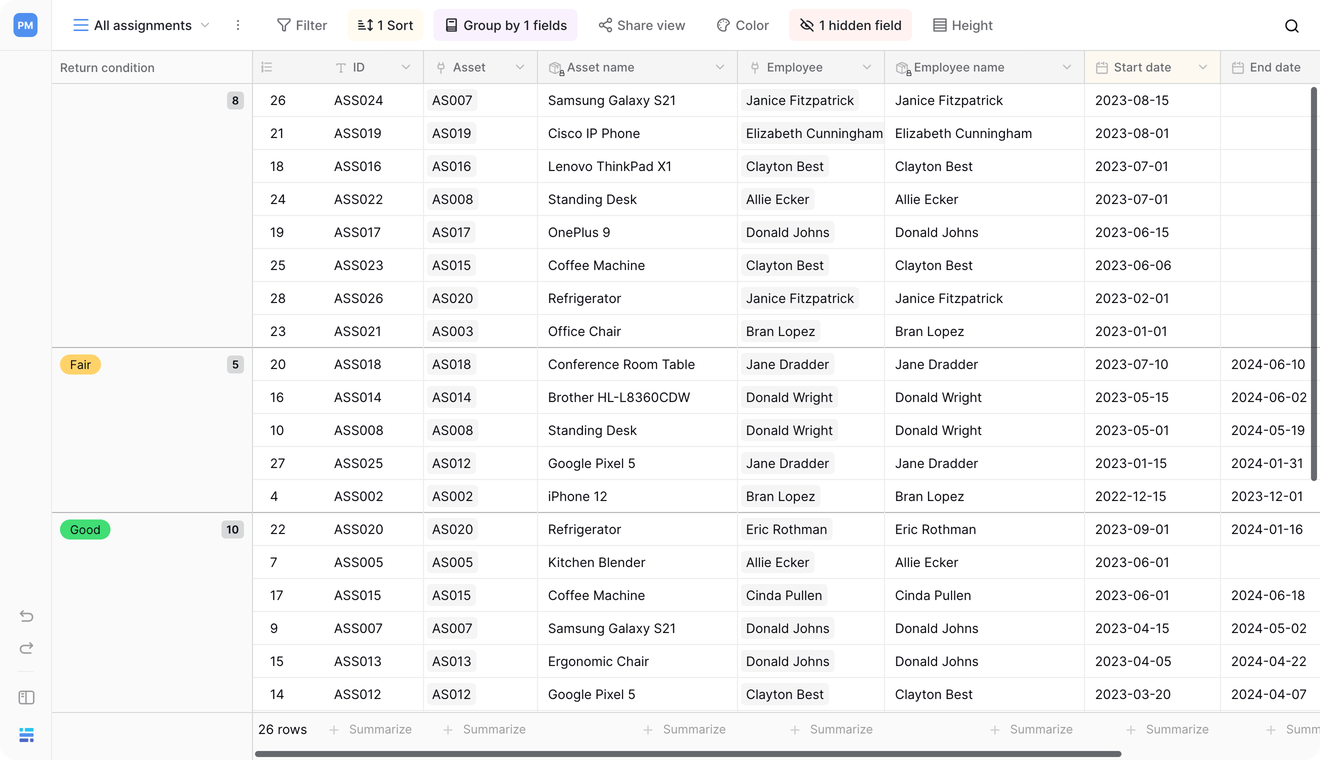1320x760 pixels.
Task: Click the horizontal scrollbar at the bottom
Action: coord(688,754)
